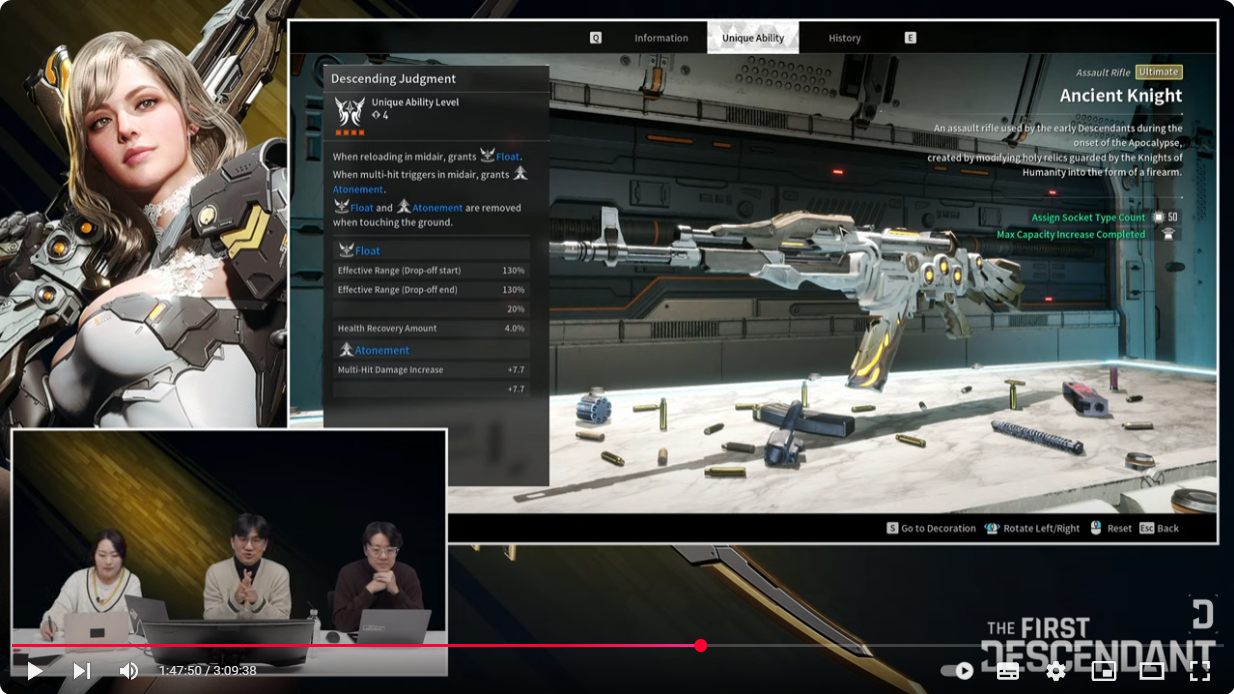Skip to the next video
Screen dimensions: 1234x694
tap(82, 671)
